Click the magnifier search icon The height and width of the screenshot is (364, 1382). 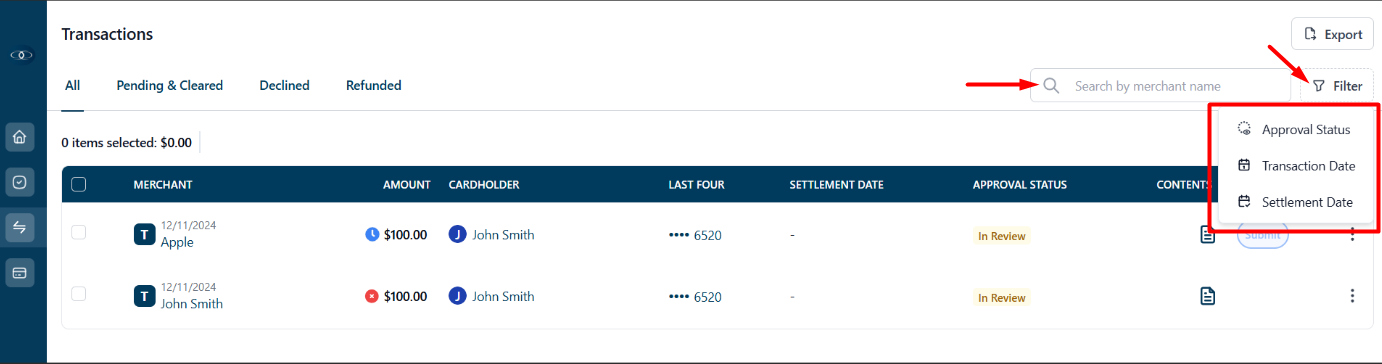[1051, 86]
